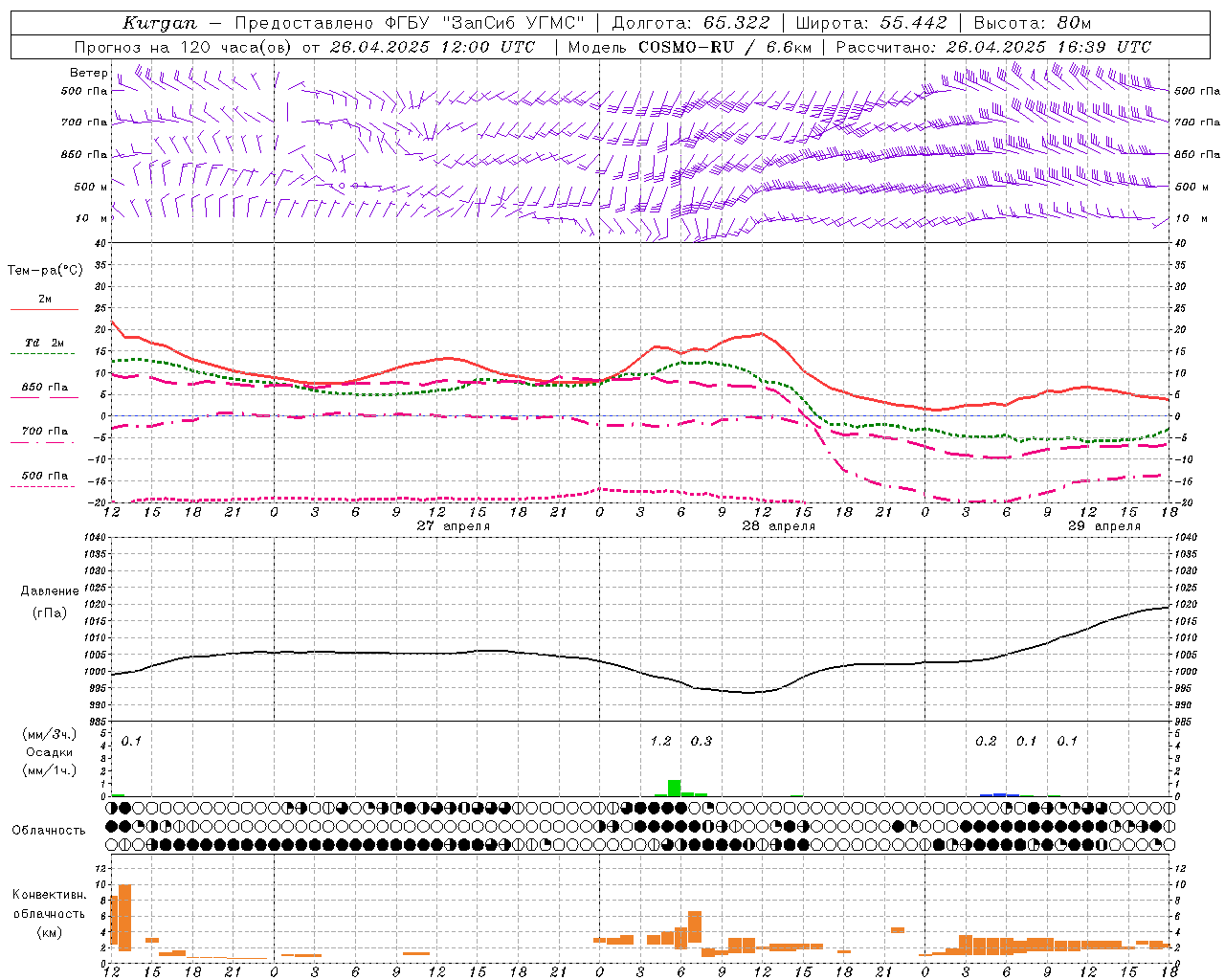Screen dimensions: 1225x980
Task: Select the 'Долгота: 65.322' longitude value
Action: pos(690,23)
